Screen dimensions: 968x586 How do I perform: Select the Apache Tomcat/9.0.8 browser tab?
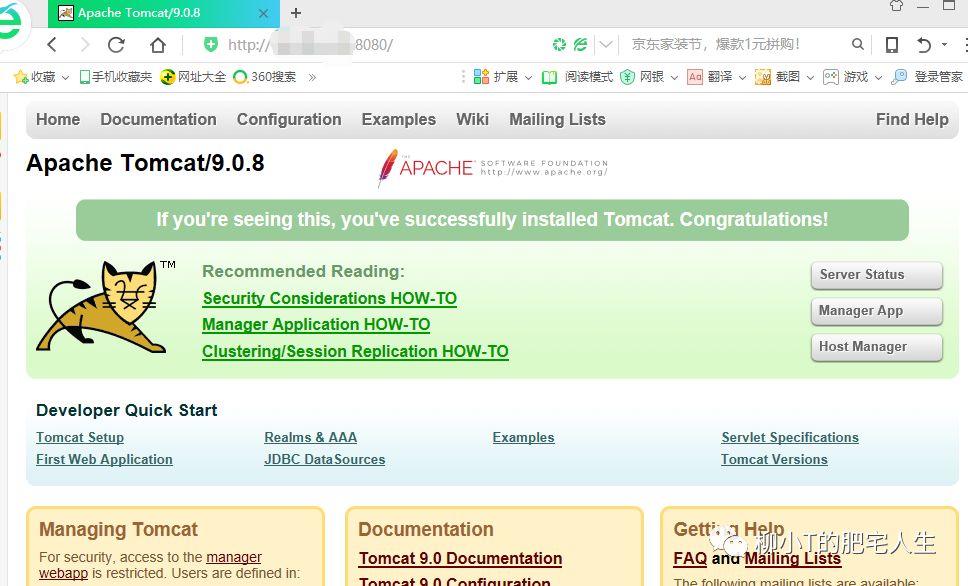coord(164,13)
